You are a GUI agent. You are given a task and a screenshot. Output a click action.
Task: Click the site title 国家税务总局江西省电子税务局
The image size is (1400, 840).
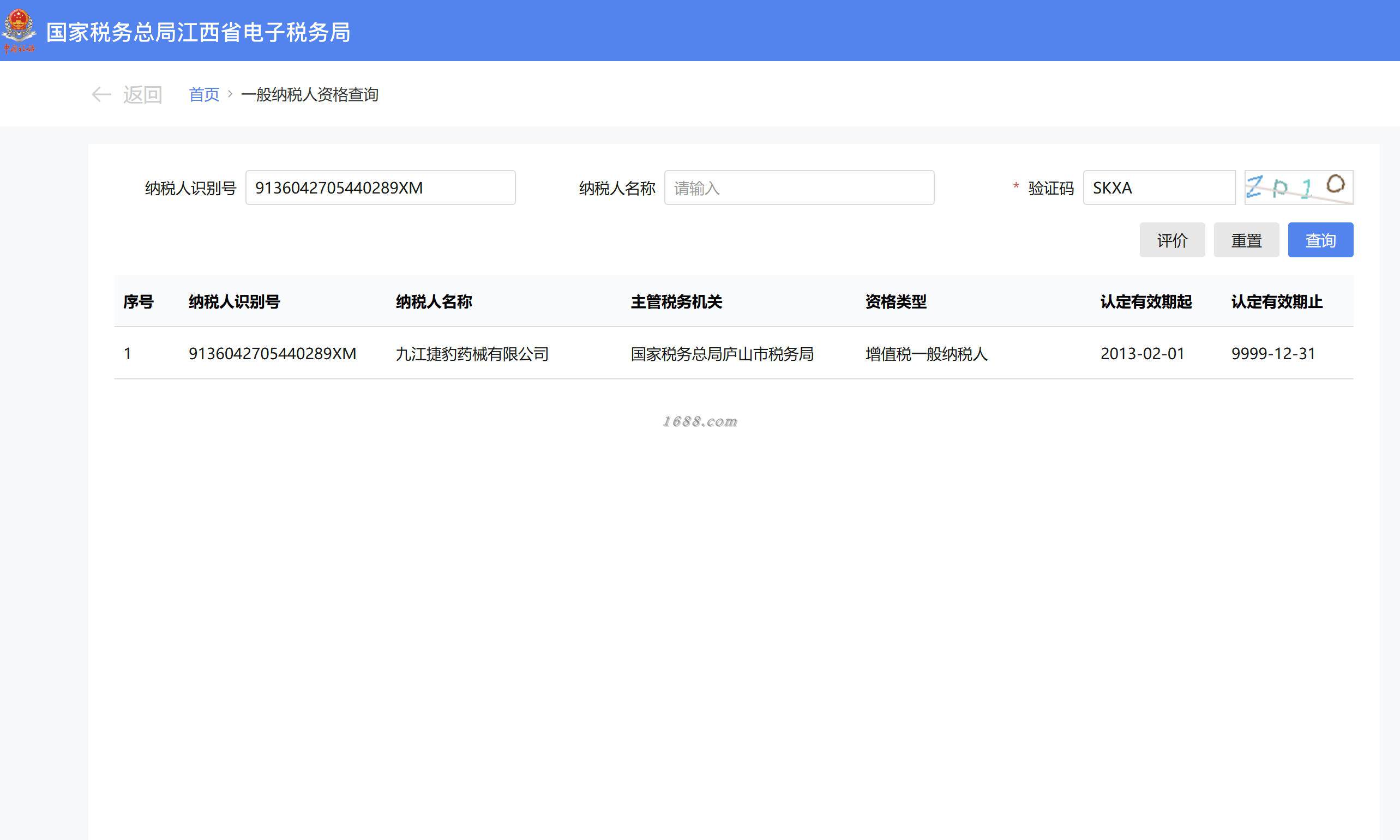198,32
